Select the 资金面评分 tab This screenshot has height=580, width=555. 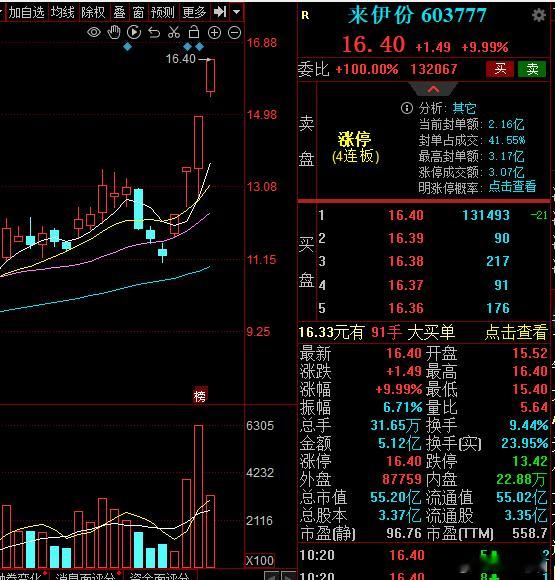pos(159,576)
